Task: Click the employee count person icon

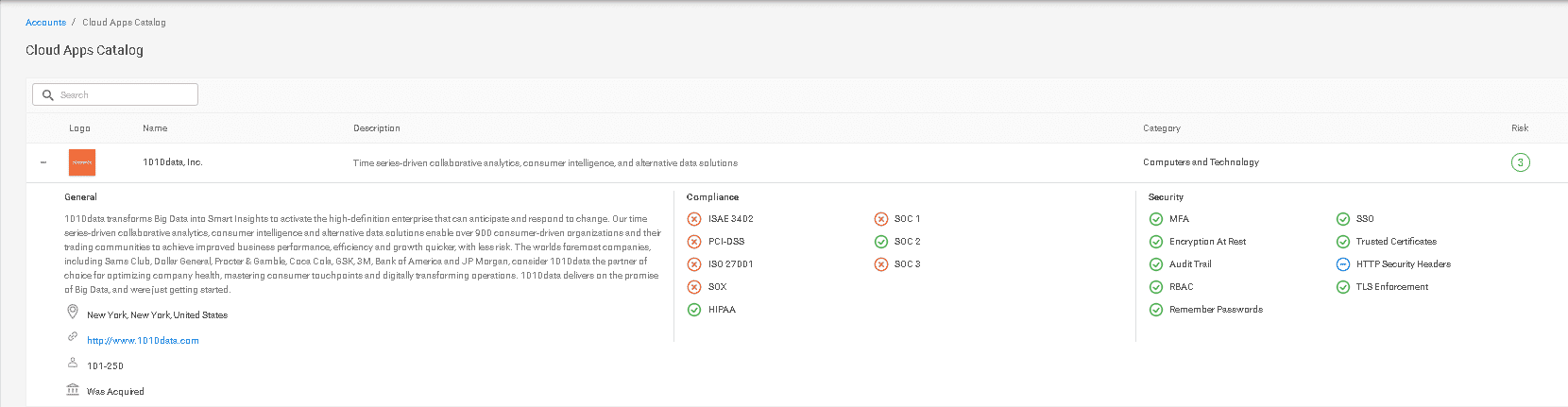Action: coord(73,363)
